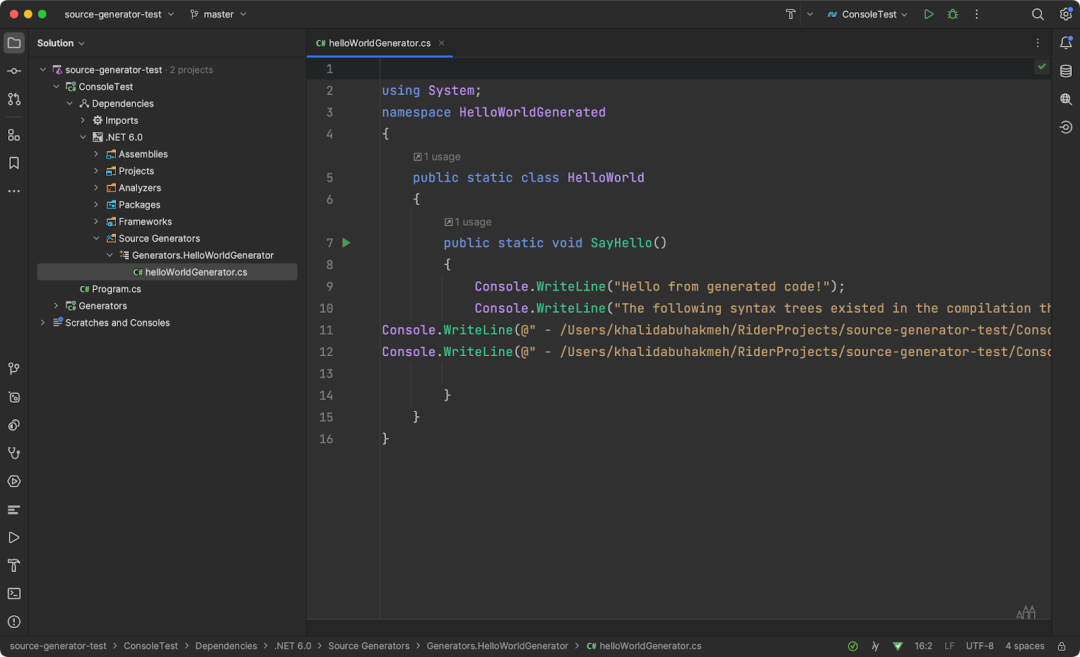This screenshot has width=1080, height=657.
Task: Expand the Imports node
Action: [x=83, y=121]
